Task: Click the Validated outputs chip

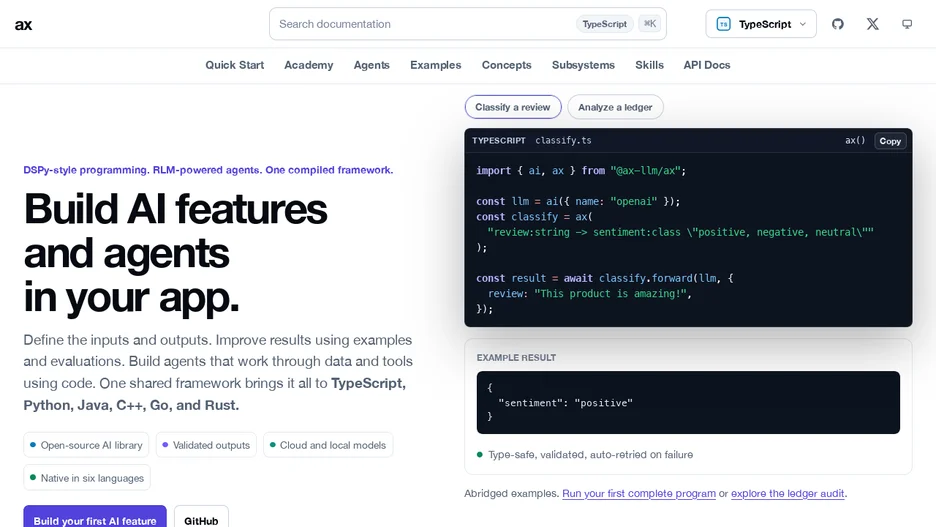Action: click(x=206, y=445)
